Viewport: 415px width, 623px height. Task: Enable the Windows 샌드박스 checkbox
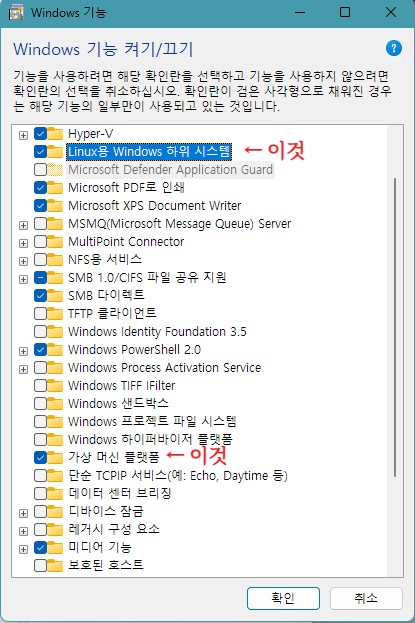pos(41,403)
